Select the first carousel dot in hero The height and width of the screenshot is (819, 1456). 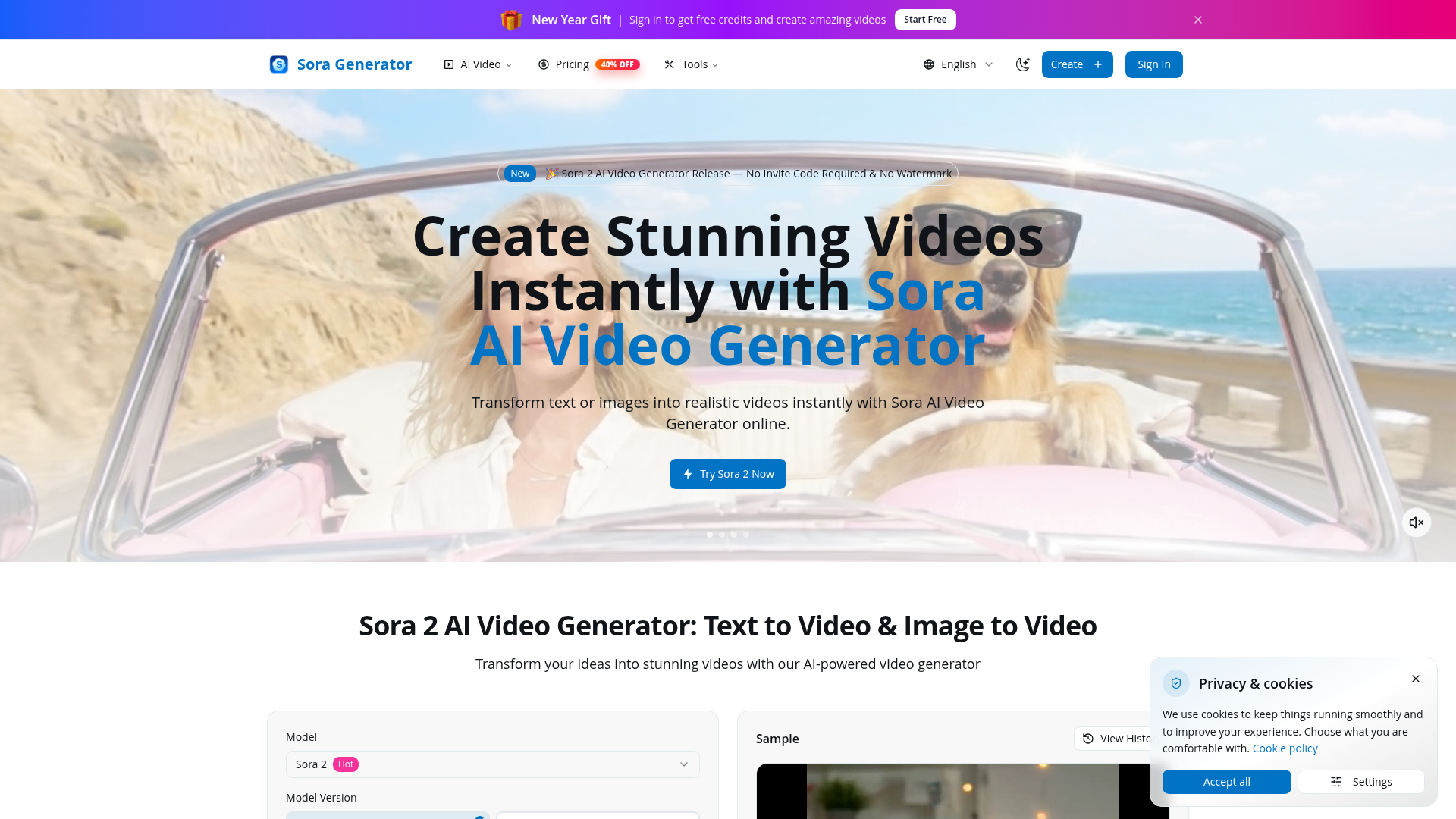pyautogui.click(x=710, y=535)
